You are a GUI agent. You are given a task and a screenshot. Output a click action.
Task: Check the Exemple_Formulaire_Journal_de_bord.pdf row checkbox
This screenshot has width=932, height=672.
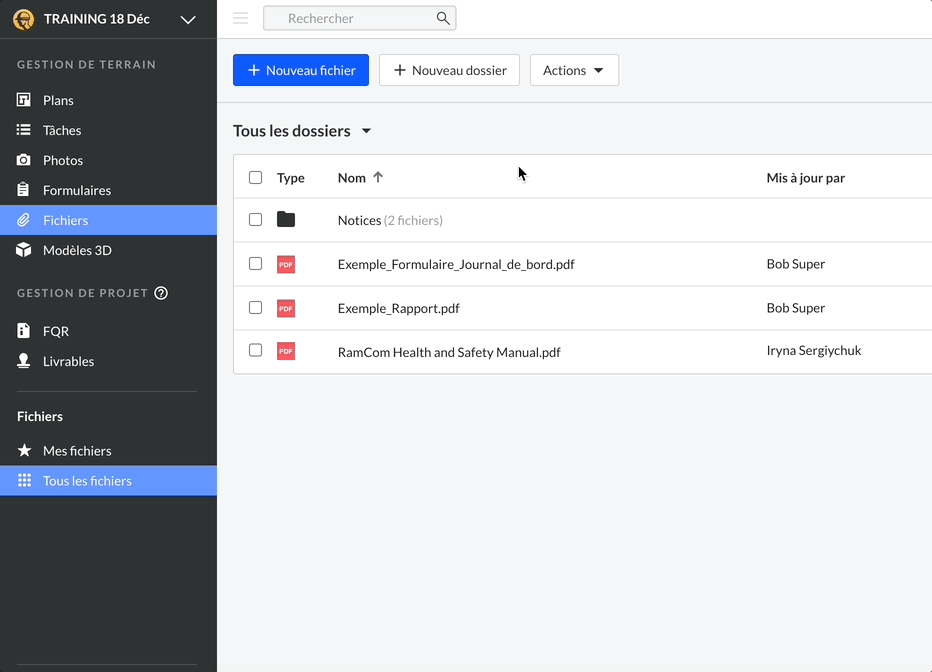pos(256,264)
